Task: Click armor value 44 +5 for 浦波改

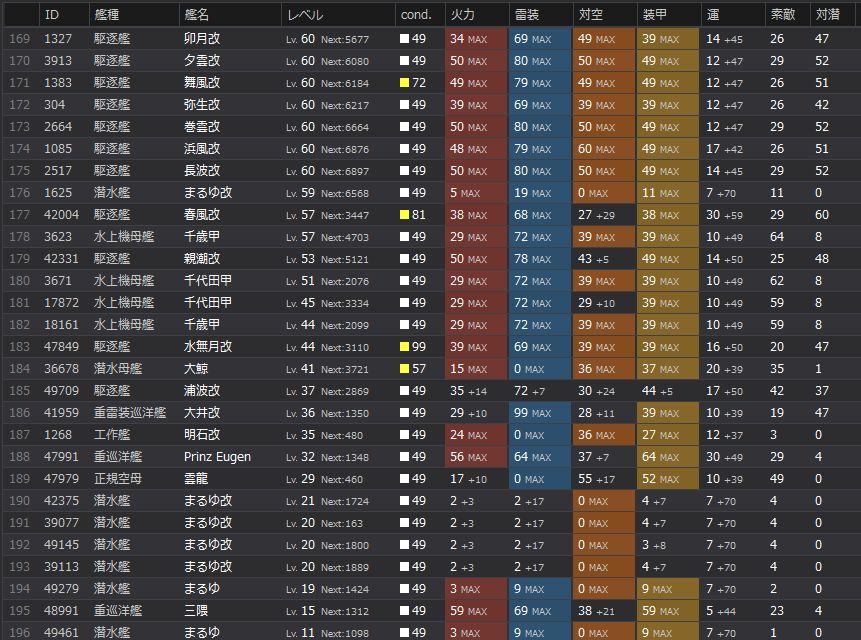Action: (x=657, y=391)
